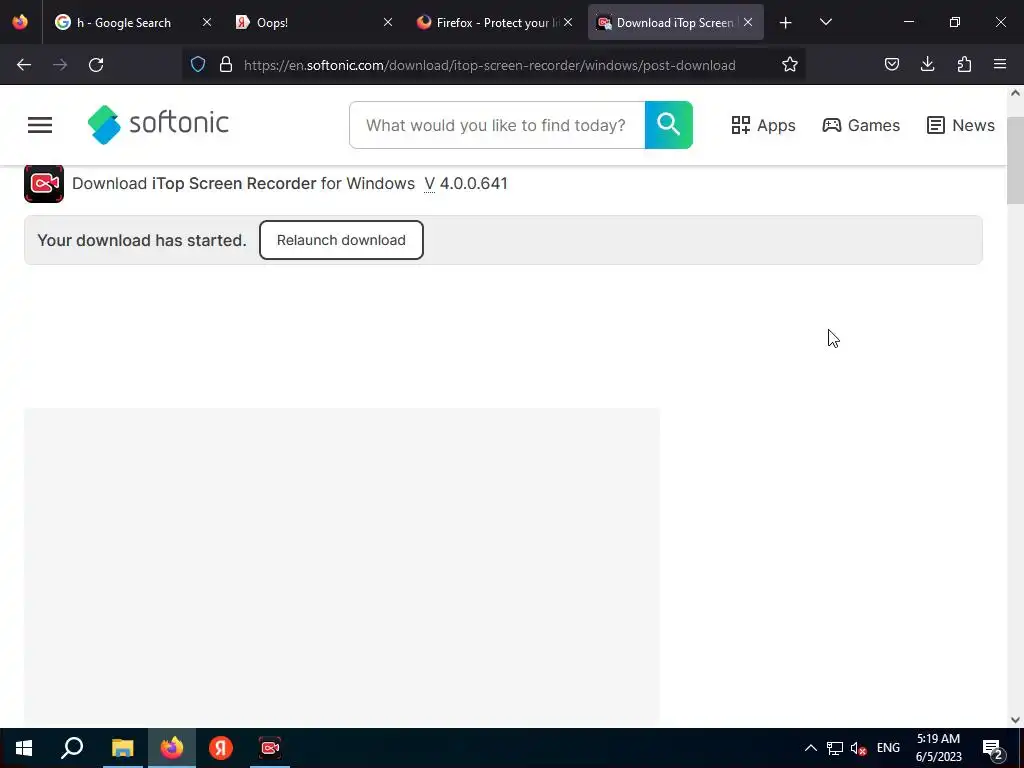Open network status tray icon
Screen dimensions: 1024x768
click(x=835, y=748)
